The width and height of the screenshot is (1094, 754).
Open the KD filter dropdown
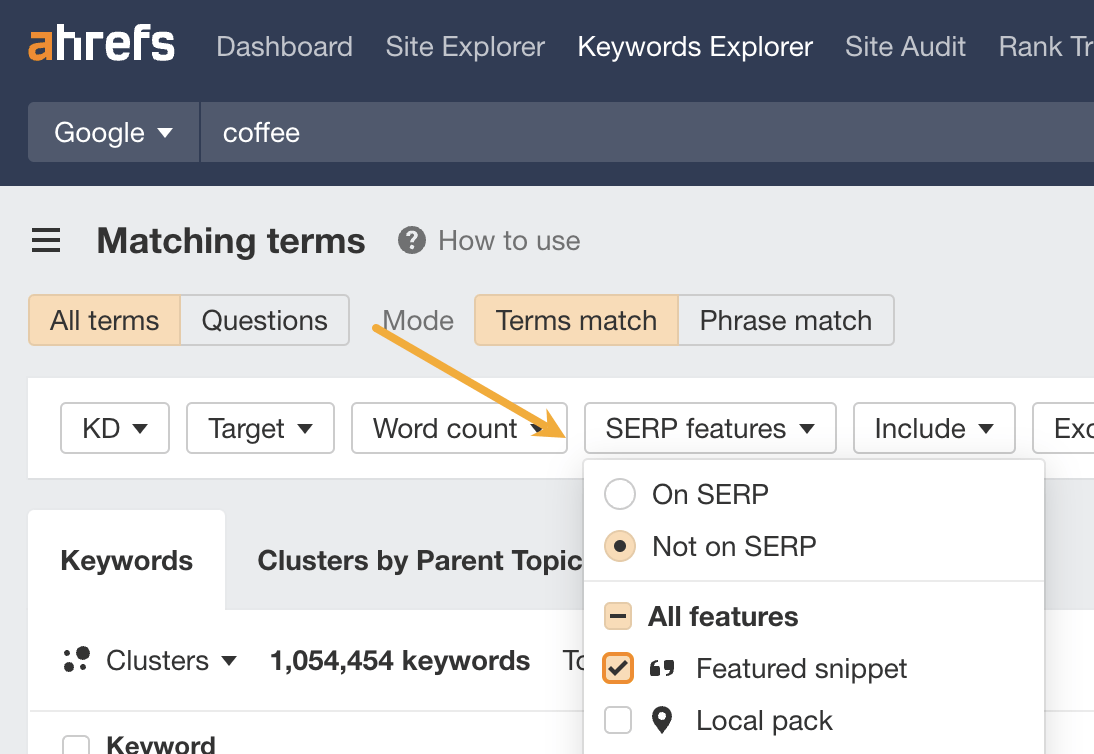click(x=114, y=428)
